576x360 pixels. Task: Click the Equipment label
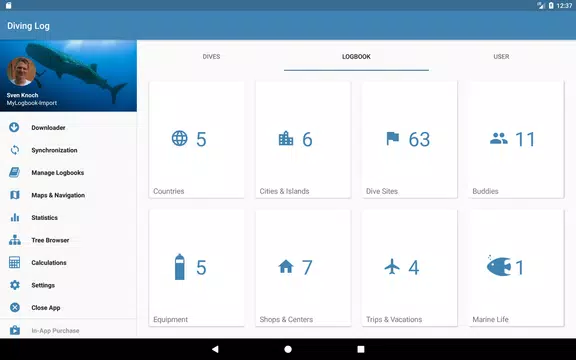point(170,319)
